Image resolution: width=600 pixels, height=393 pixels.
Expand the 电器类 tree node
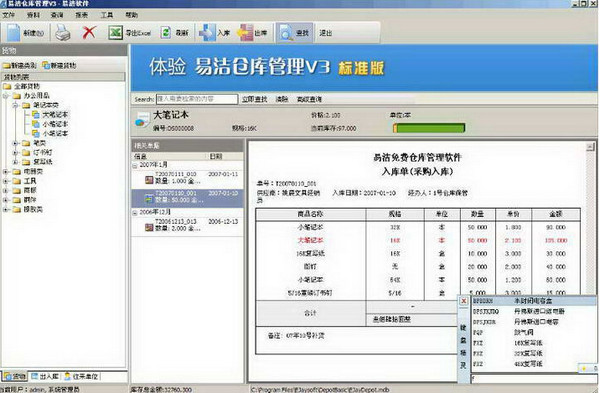[6, 171]
